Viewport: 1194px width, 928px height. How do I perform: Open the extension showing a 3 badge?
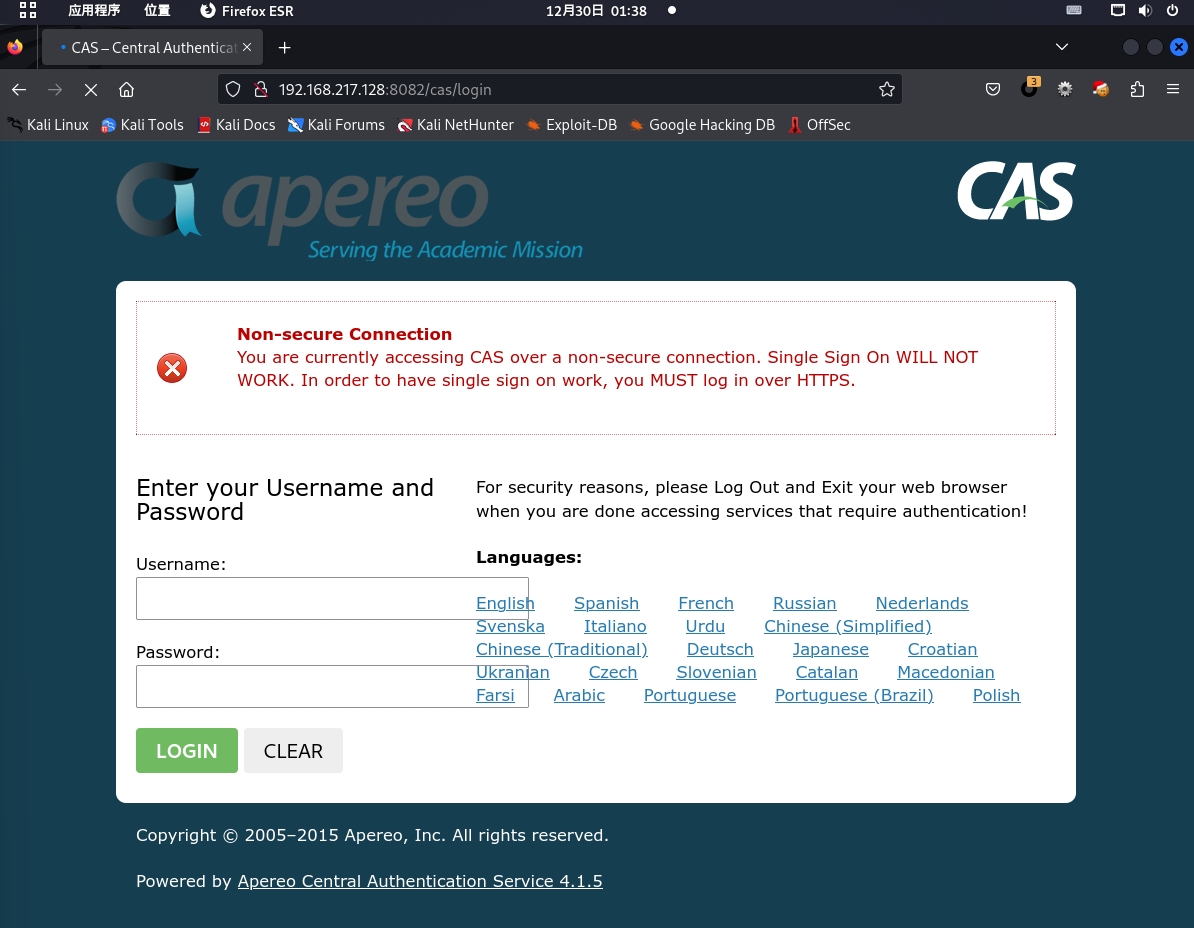tap(1029, 89)
